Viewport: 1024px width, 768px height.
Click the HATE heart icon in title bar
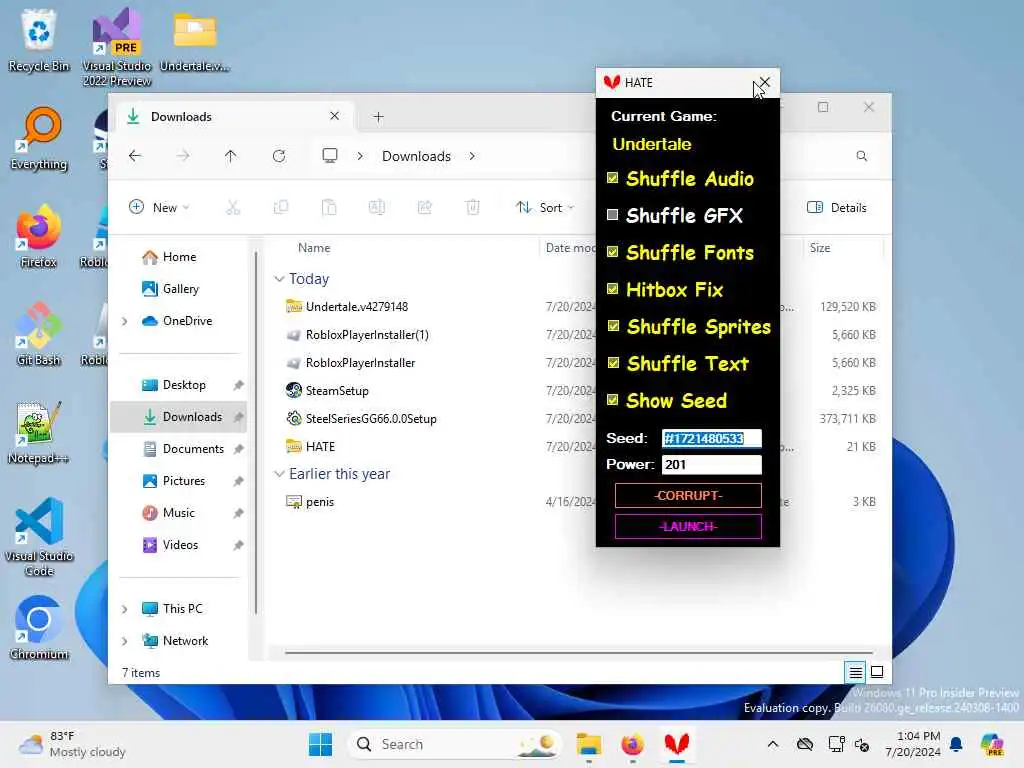tap(611, 82)
